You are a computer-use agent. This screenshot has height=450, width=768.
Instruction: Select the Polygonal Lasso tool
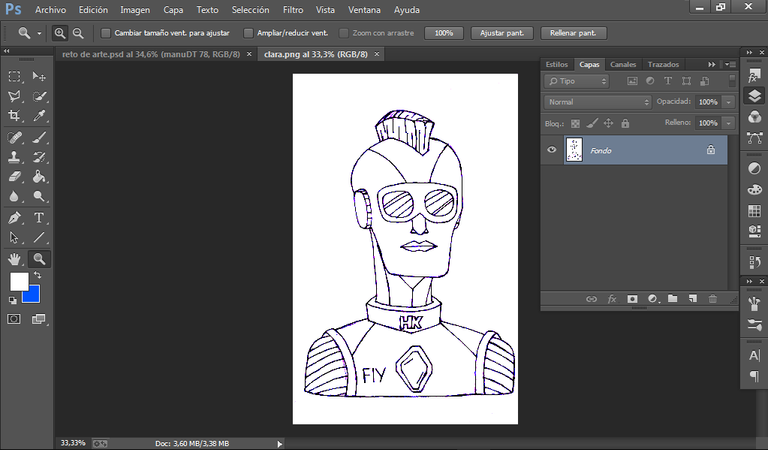[14, 96]
